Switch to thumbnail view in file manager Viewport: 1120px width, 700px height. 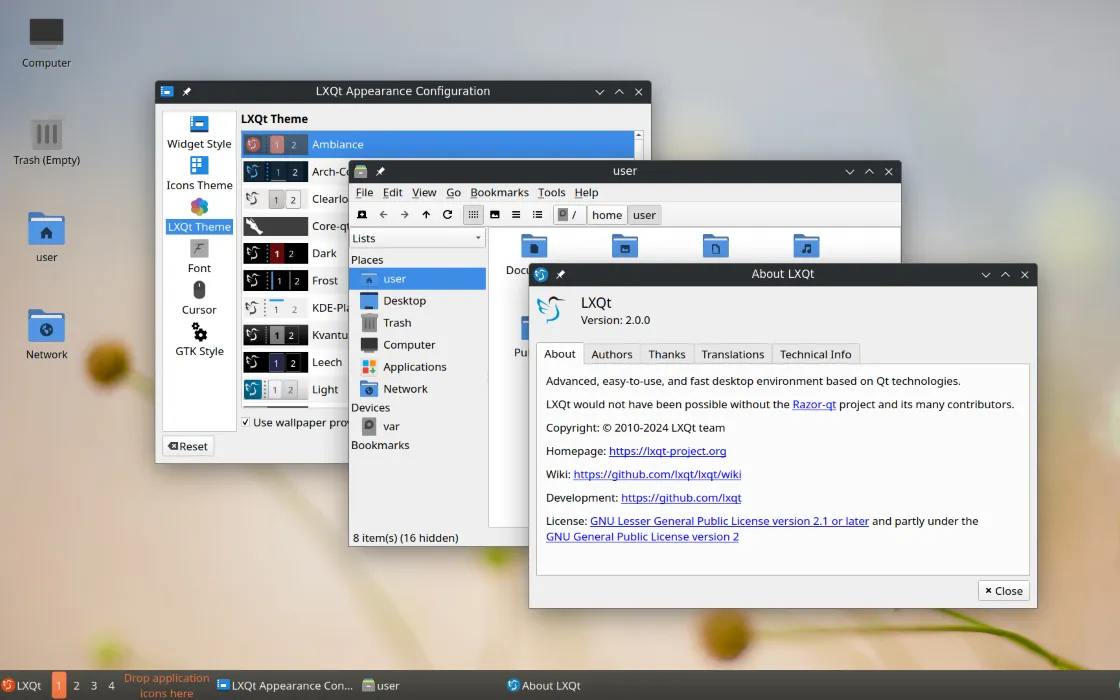pos(494,215)
